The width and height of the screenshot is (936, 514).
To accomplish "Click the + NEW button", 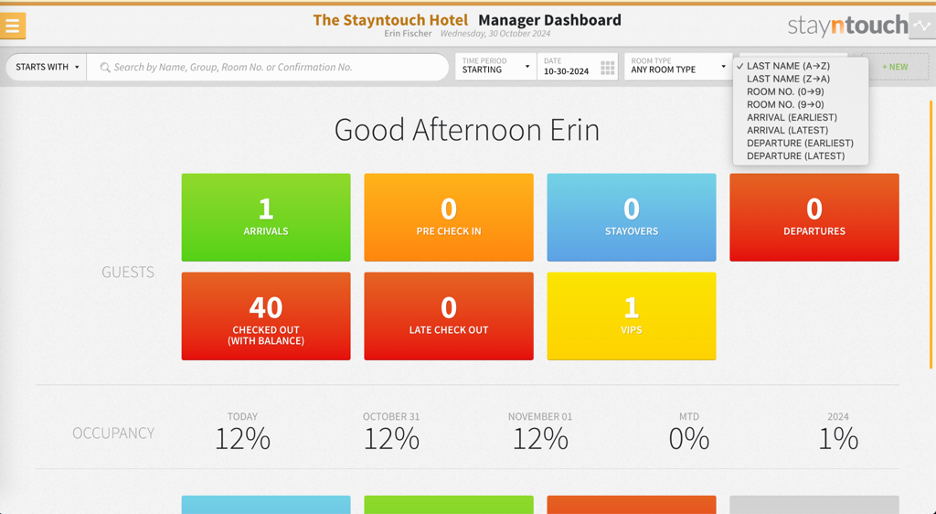I will (x=895, y=67).
